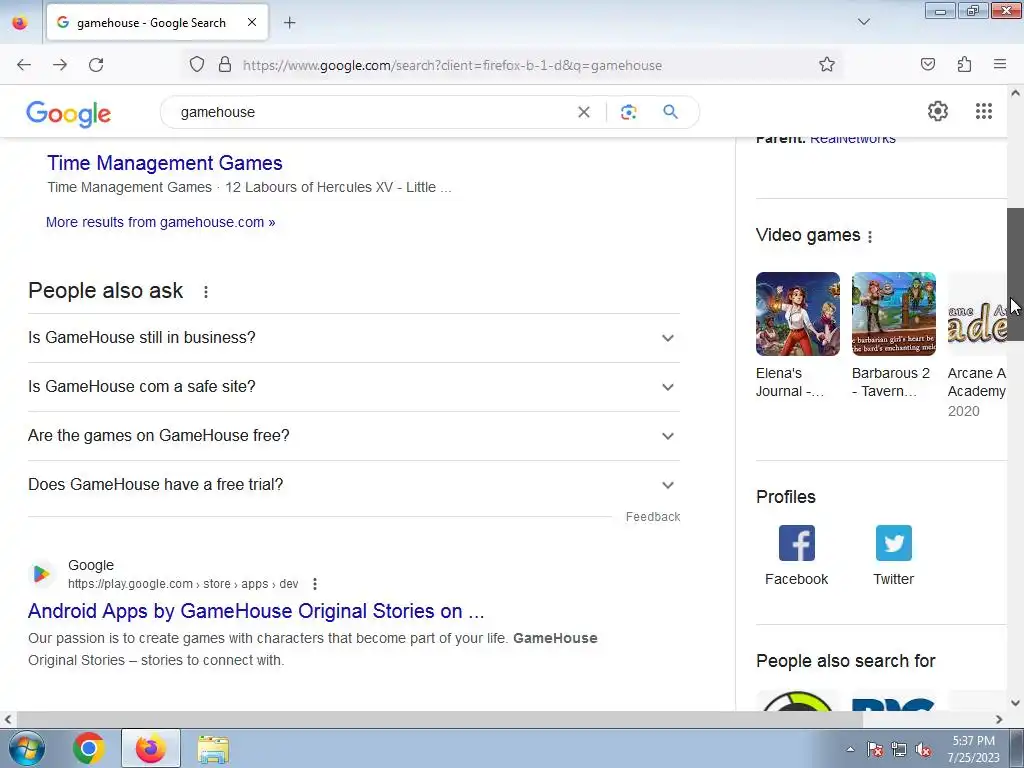The width and height of the screenshot is (1024, 768).
Task: Click the Google Play store result icon
Action: pos(41,574)
